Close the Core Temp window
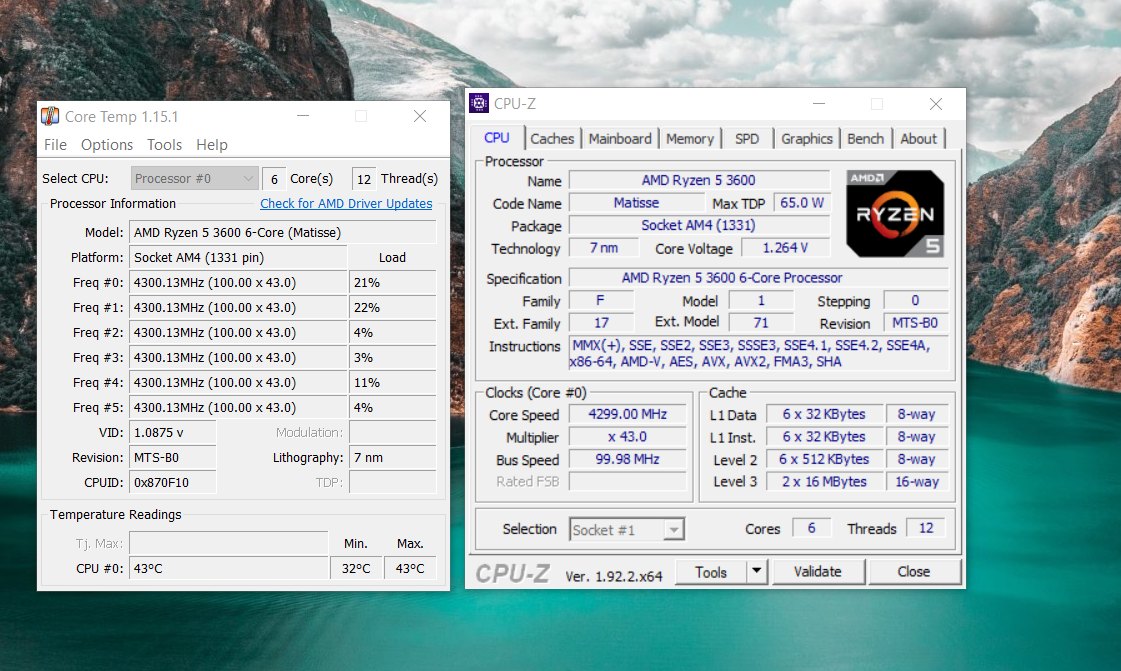 tap(420, 116)
